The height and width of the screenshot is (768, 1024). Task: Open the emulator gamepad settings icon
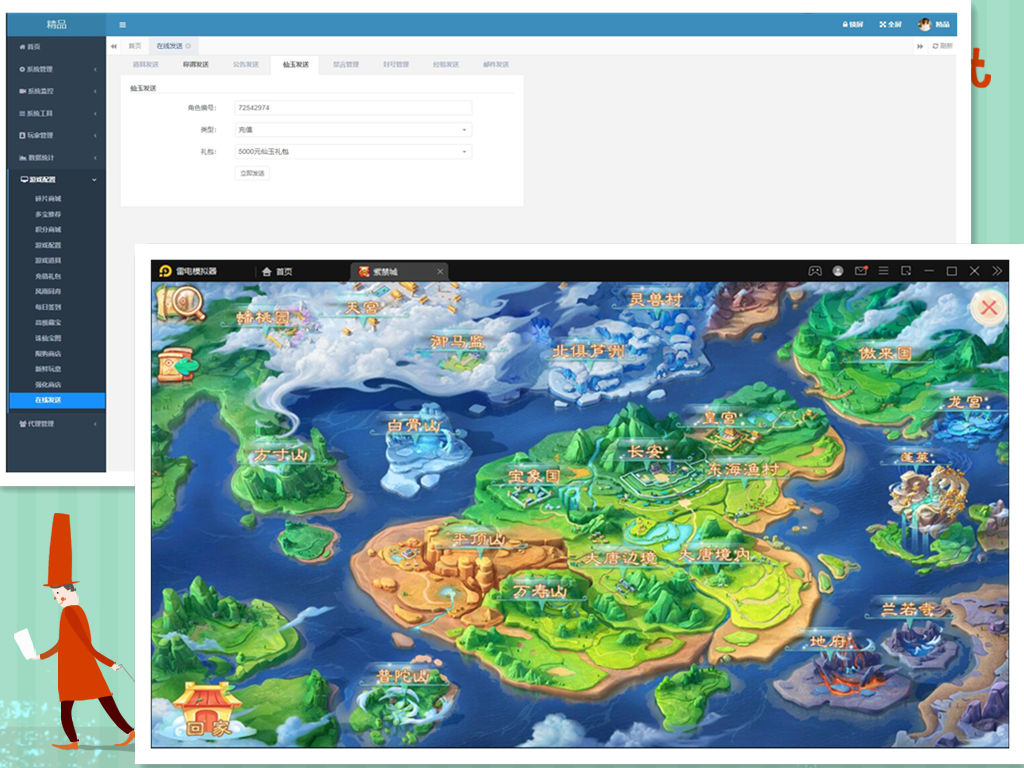(815, 271)
